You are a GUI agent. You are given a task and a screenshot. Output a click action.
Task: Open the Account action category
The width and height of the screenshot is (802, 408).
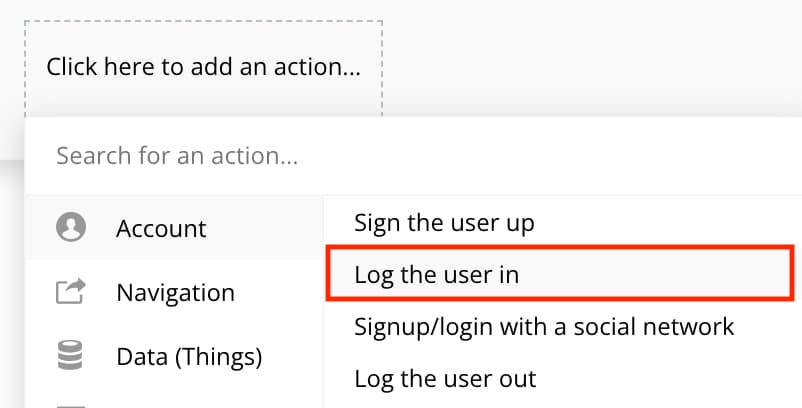(x=175, y=228)
